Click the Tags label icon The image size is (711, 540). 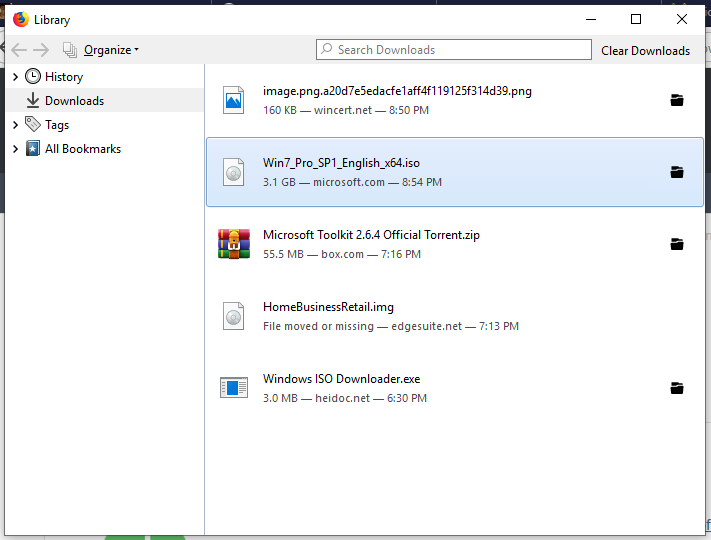tap(33, 124)
